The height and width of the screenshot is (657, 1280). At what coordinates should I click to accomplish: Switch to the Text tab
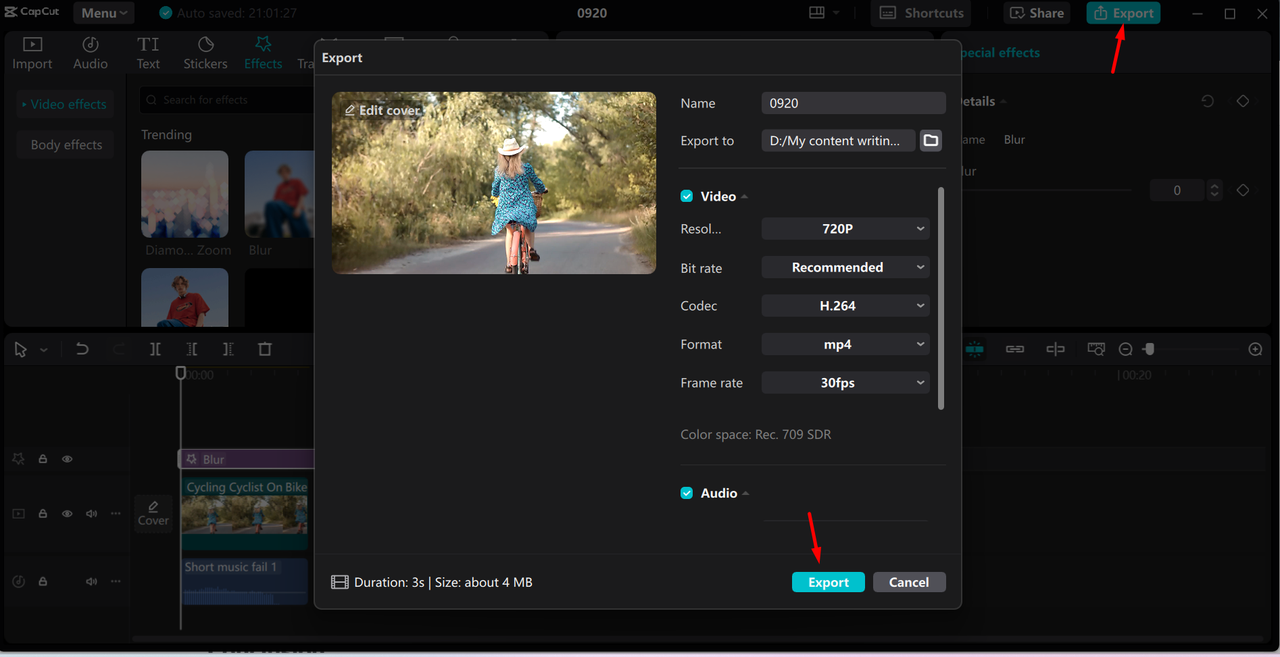click(148, 53)
